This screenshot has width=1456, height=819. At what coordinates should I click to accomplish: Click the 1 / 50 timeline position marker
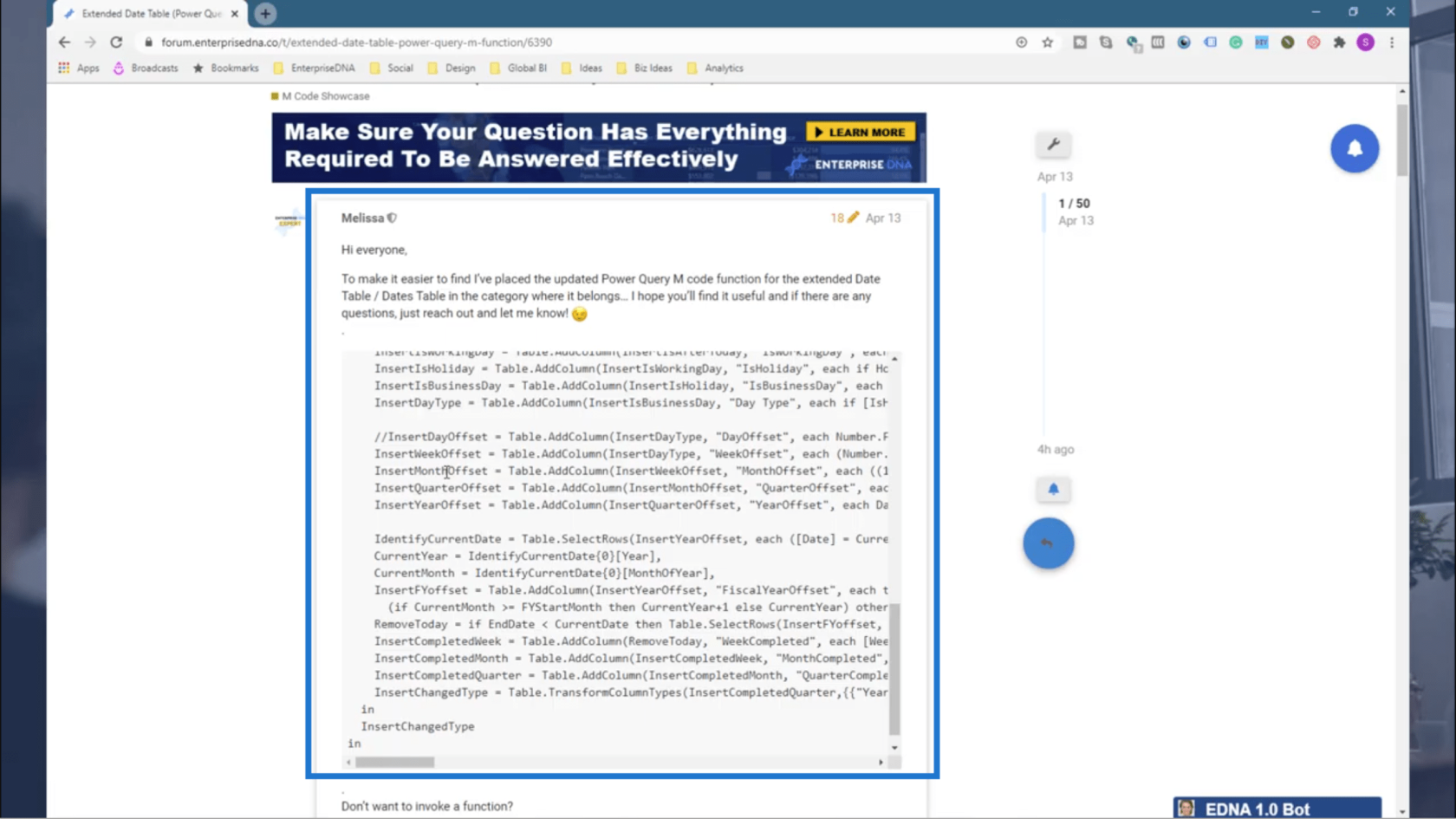point(1074,203)
